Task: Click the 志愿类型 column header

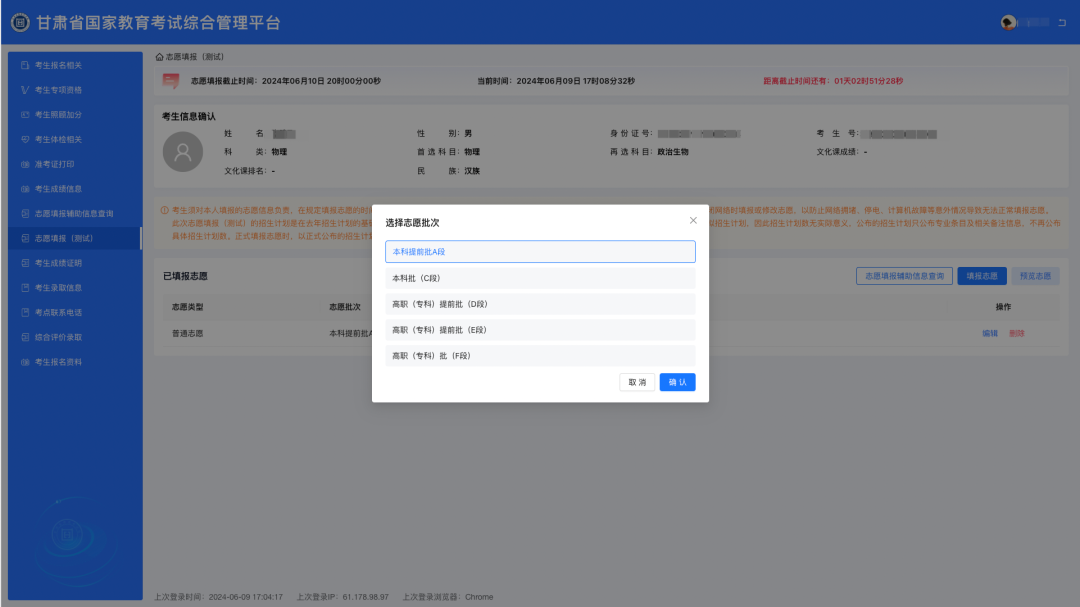Action: [x=187, y=307]
